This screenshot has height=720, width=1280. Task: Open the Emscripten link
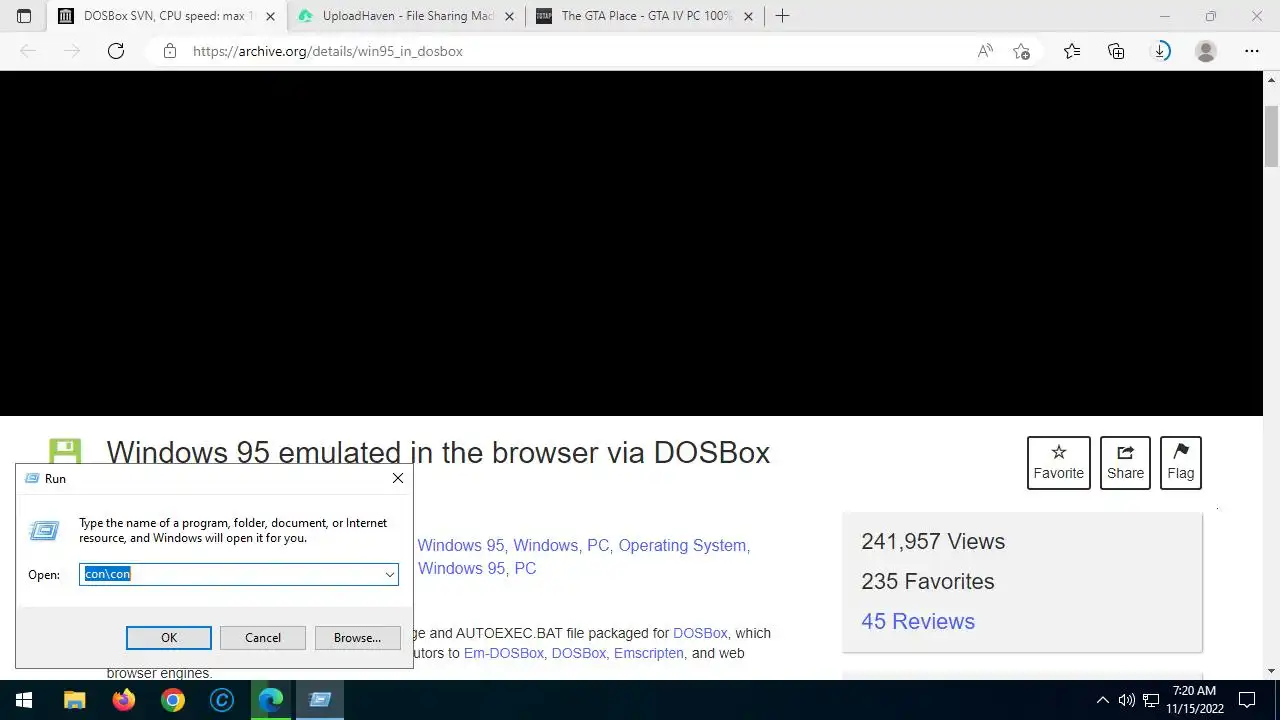coord(649,653)
